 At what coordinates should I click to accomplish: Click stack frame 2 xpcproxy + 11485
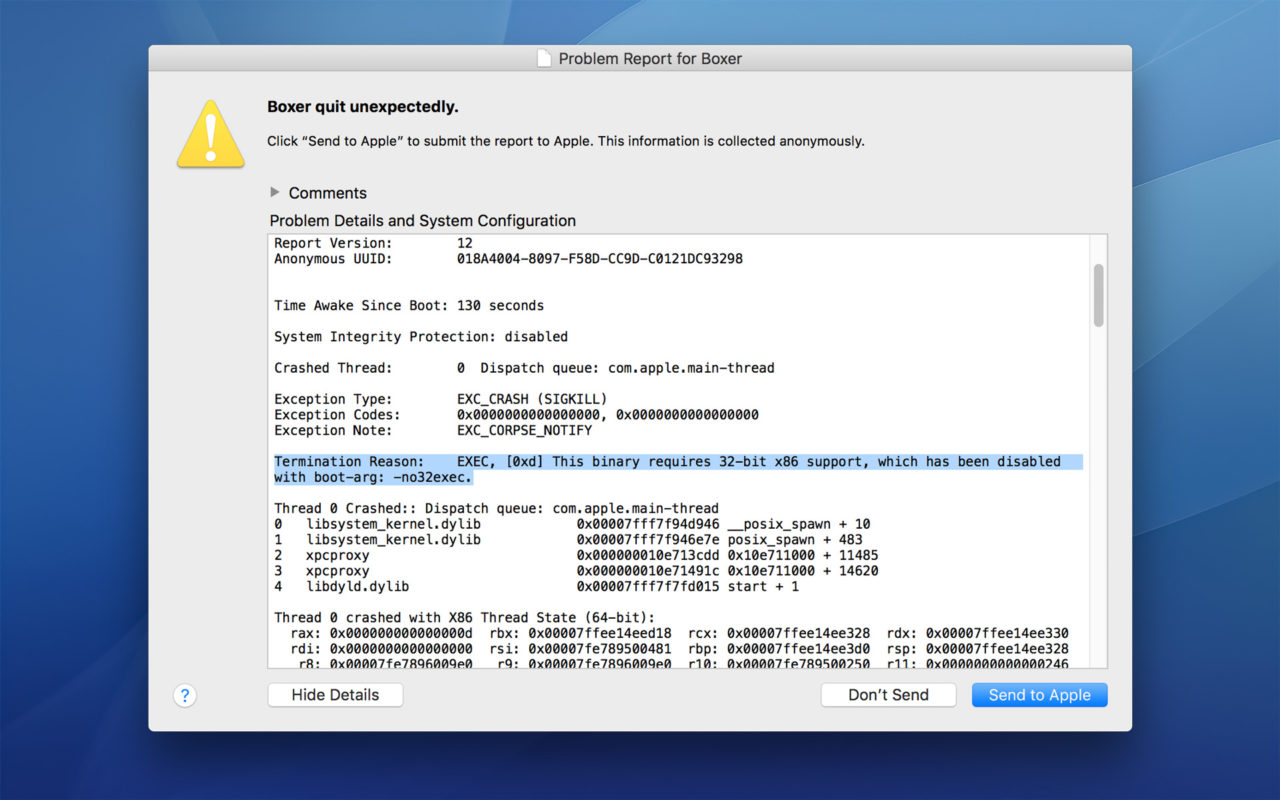click(576, 555)
